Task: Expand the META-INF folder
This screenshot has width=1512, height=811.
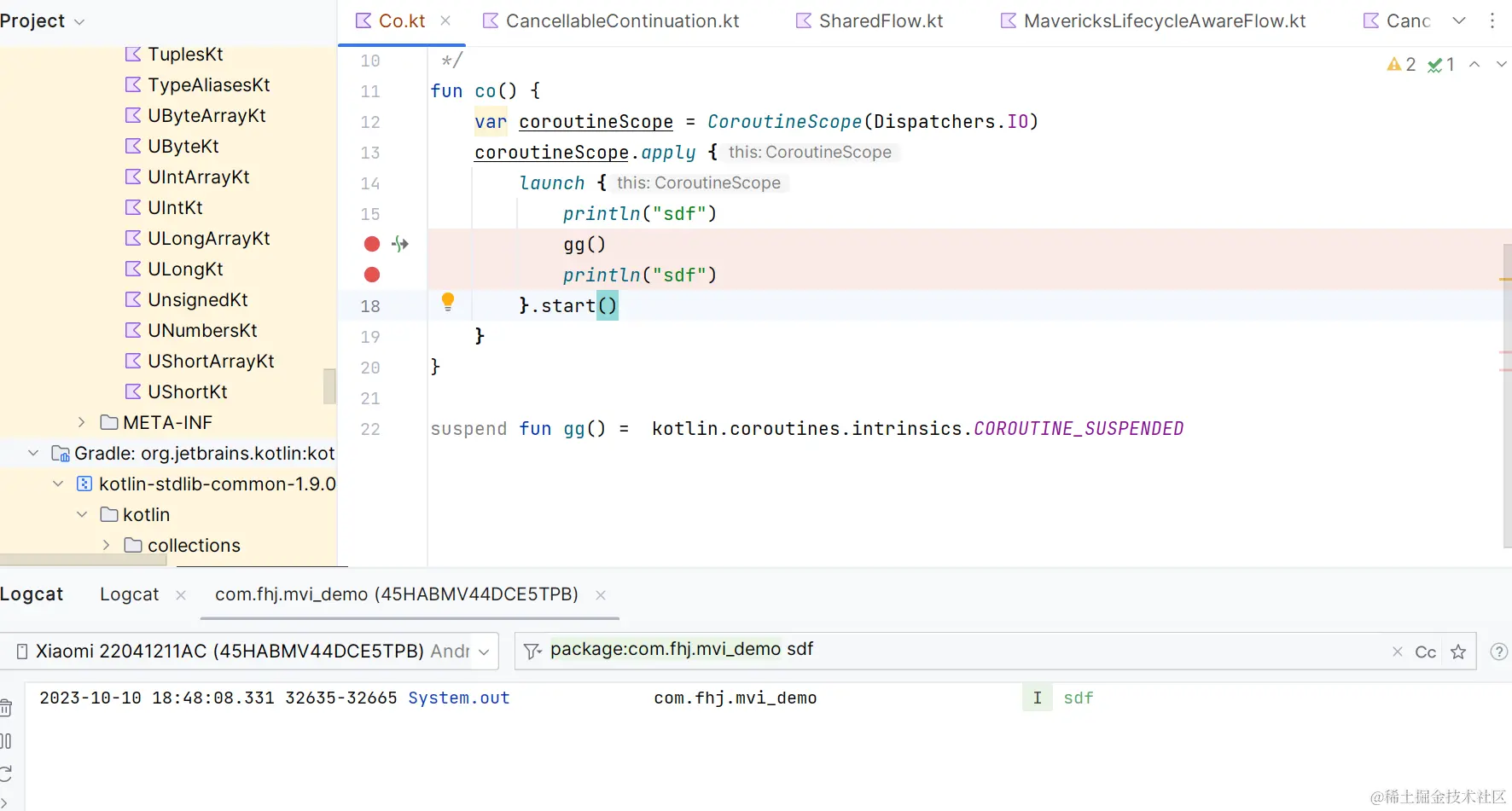Action: (x=81, y=423)
